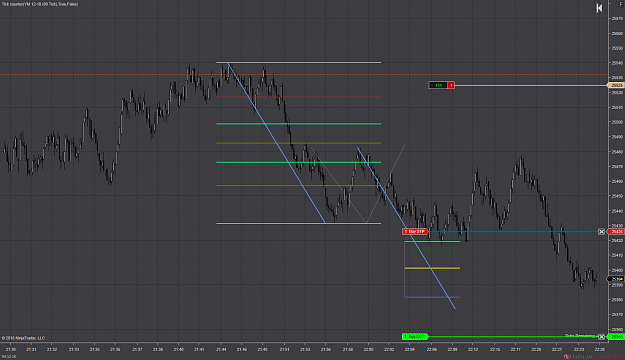Select the long blue diagonal trend line from the peak

click(277, 143)
